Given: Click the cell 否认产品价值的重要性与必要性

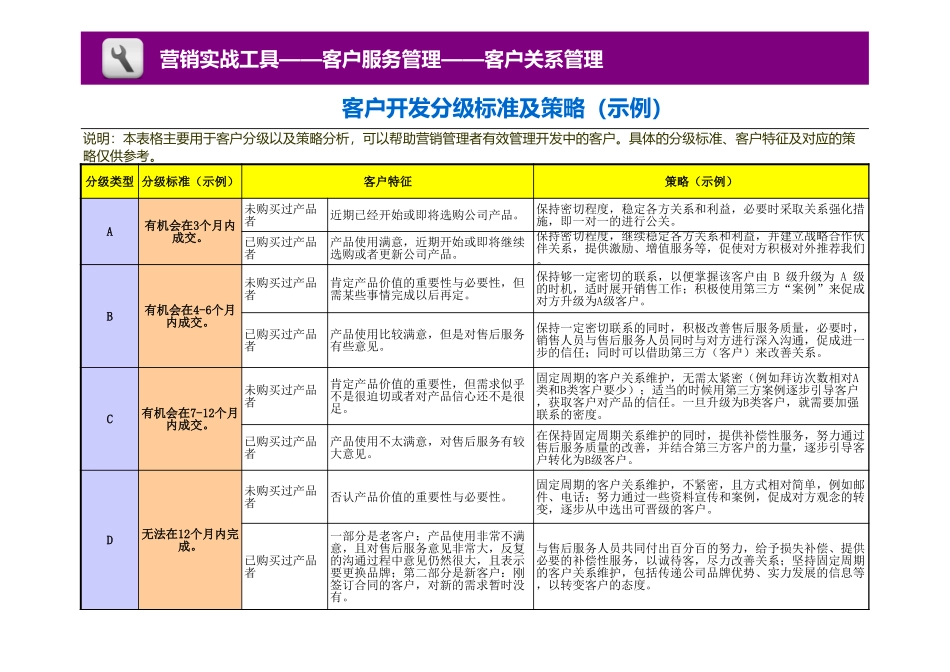Looking at the screenshot, I should [420, 496].
